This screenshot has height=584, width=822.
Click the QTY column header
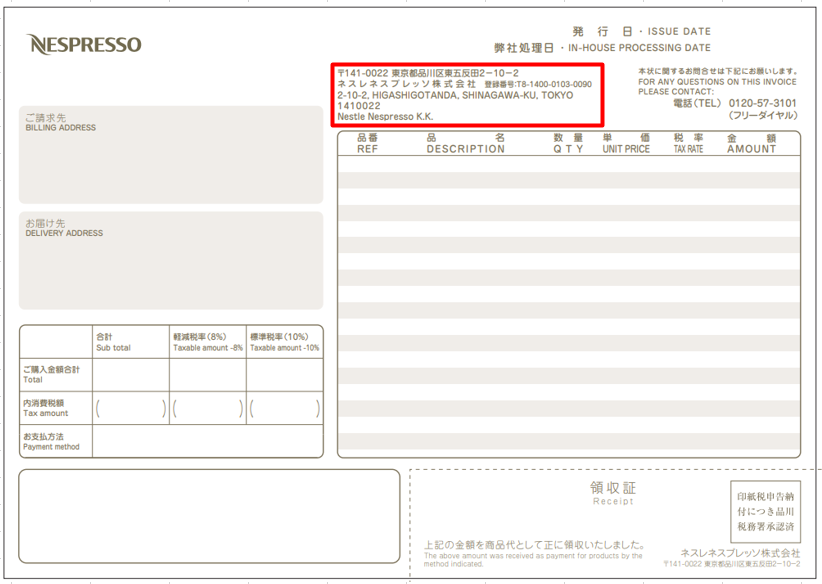[x=568, y=149]
